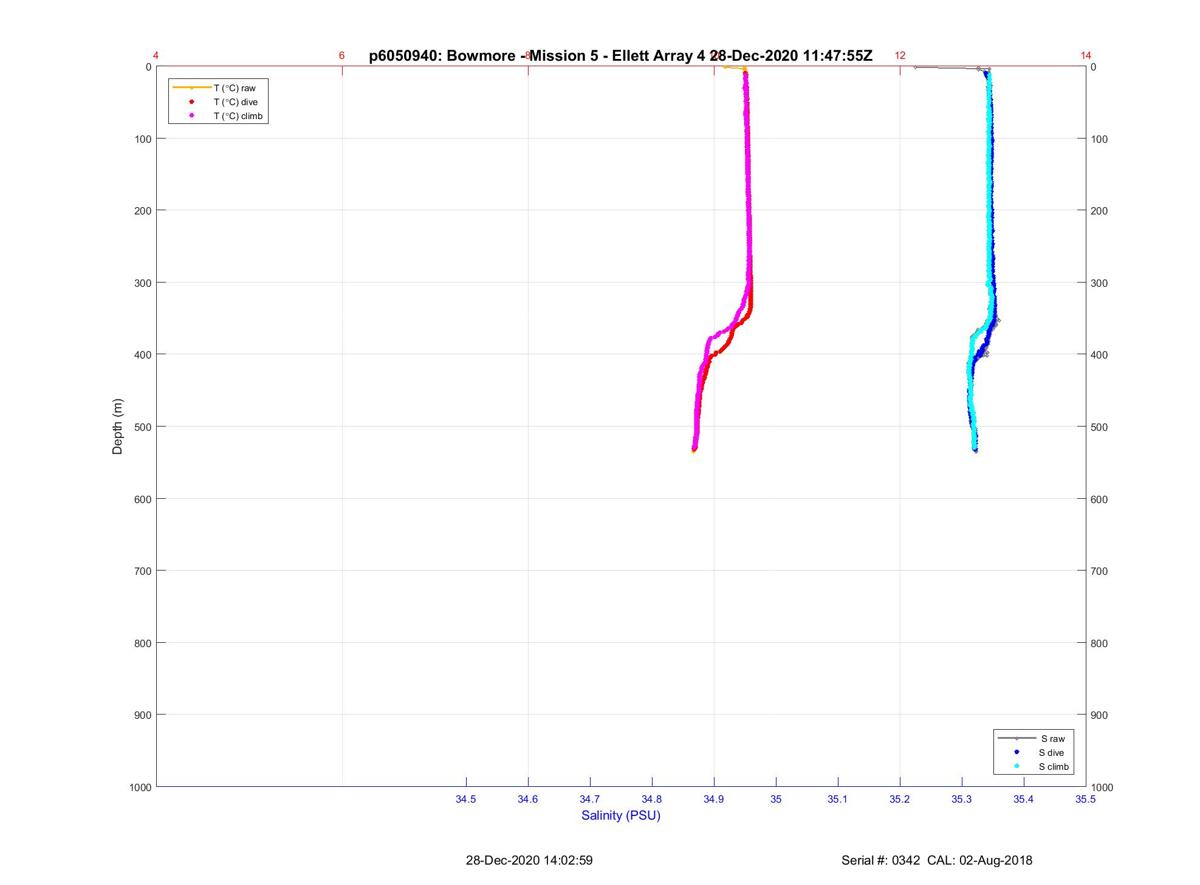1200x885 pixels.
Task: Click salinity tick label 34.5
Action: pos(466,799)
